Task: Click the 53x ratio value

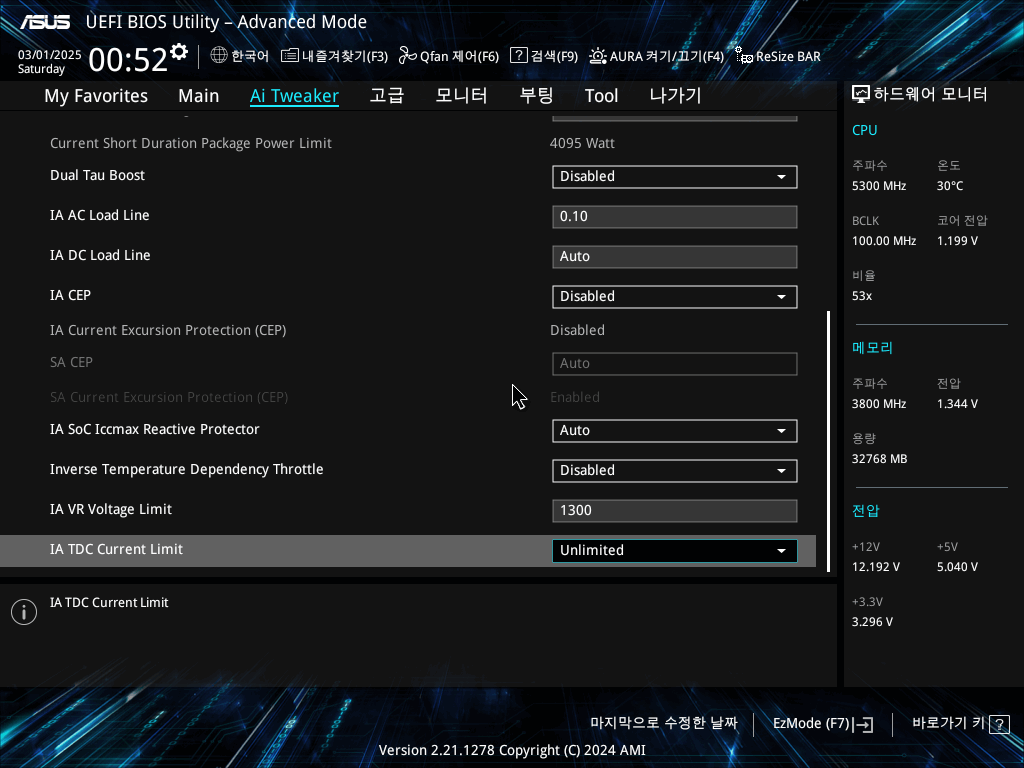Action: (861, 296)
